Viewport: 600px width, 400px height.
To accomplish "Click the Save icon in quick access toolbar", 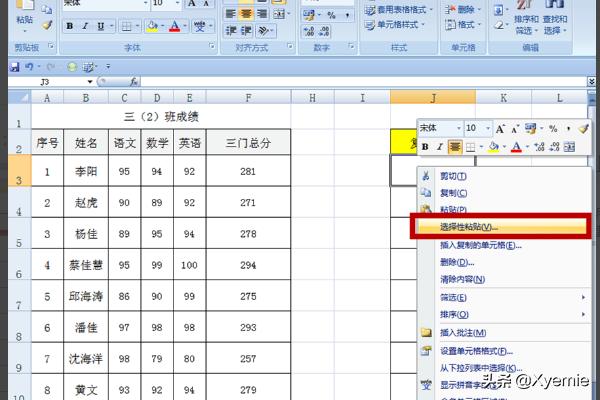I will click(14, 67).
